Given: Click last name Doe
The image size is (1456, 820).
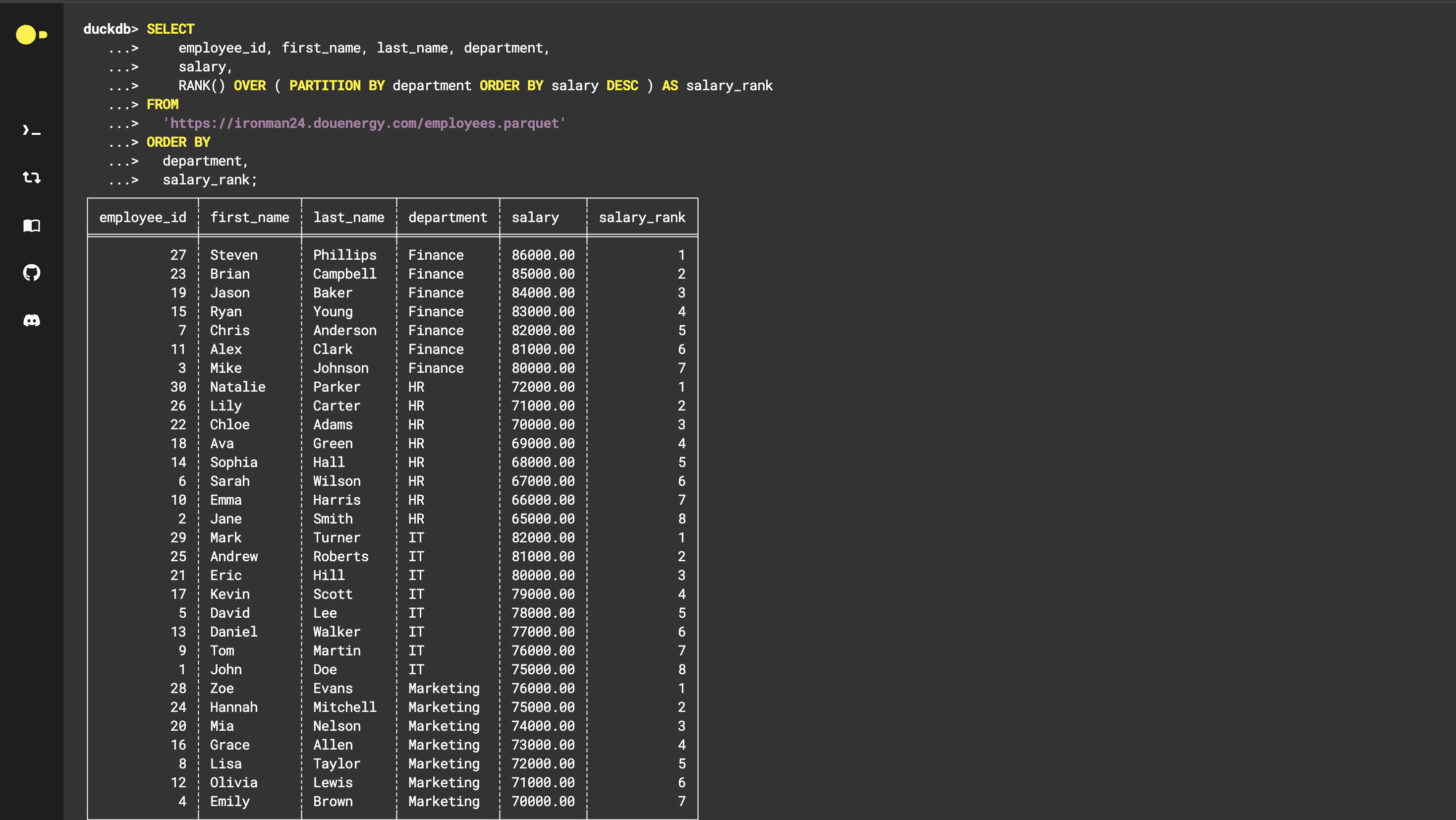Looking at the screenshot, I should tap(325, 670).
